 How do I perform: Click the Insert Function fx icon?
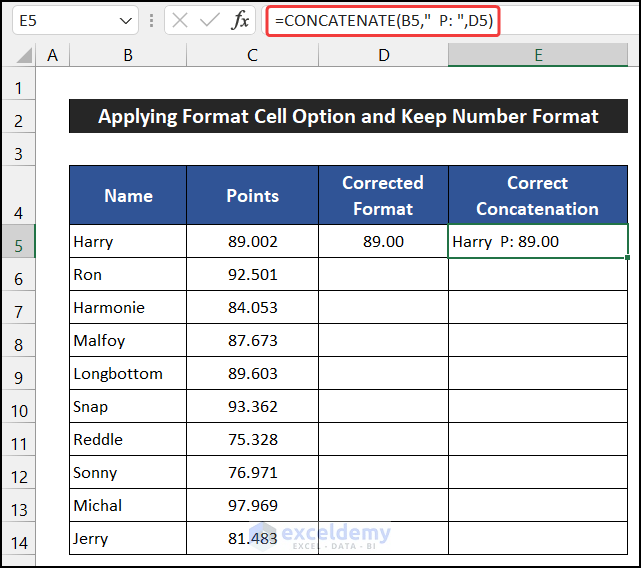(241, 20)
